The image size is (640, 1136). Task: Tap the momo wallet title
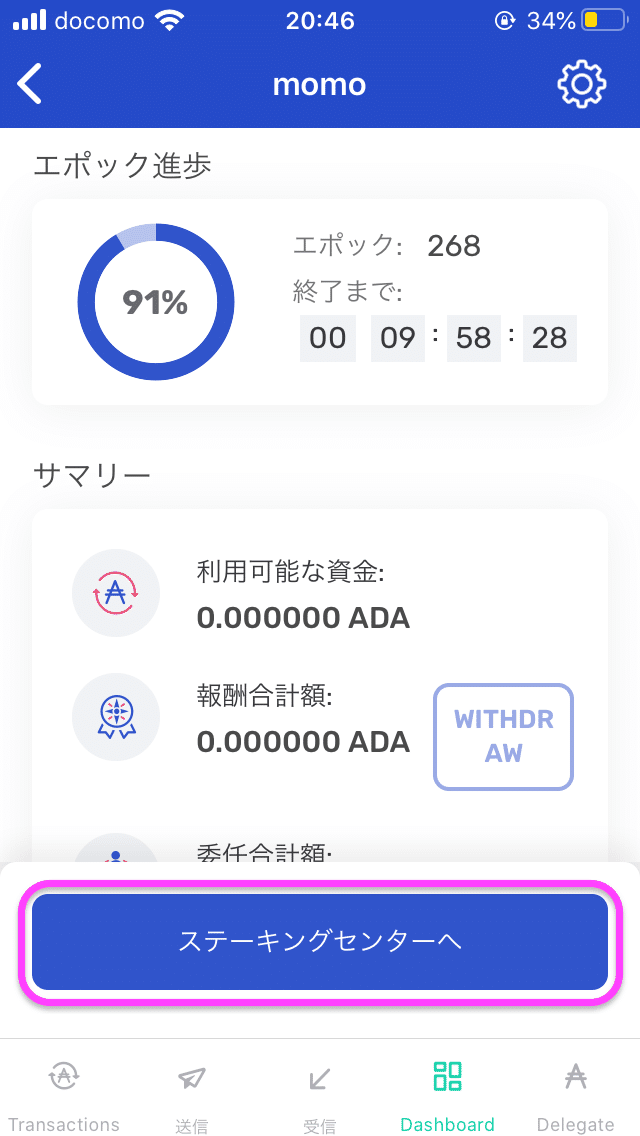pos(319,84)
